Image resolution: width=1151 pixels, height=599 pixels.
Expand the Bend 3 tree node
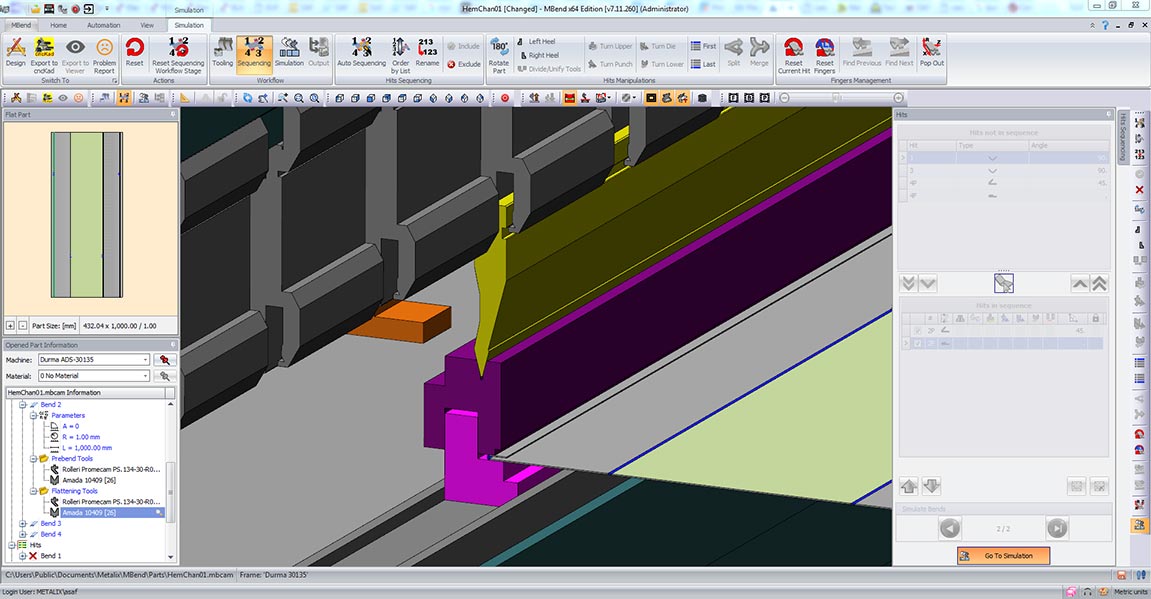[23, 523]
